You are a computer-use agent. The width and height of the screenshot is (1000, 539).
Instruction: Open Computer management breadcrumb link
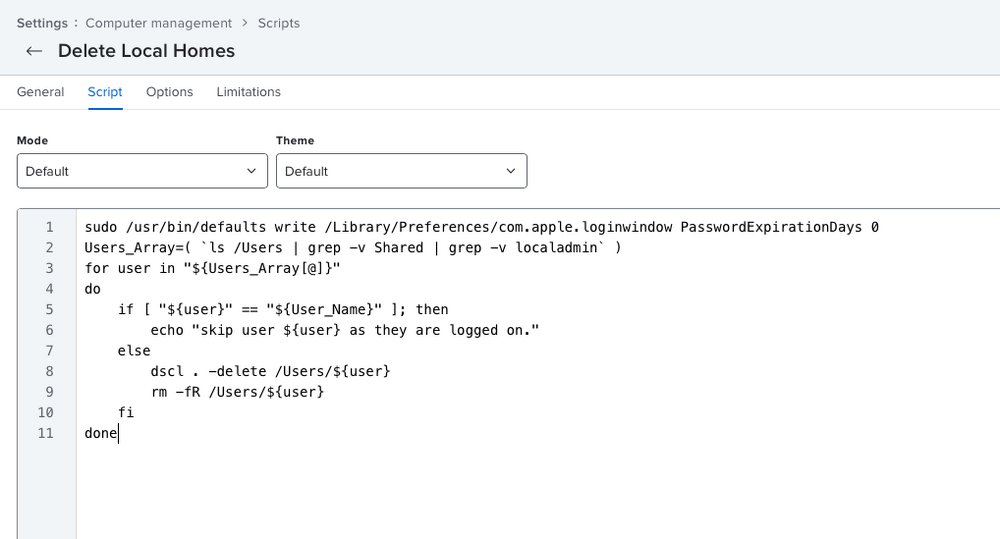point(159,23)
